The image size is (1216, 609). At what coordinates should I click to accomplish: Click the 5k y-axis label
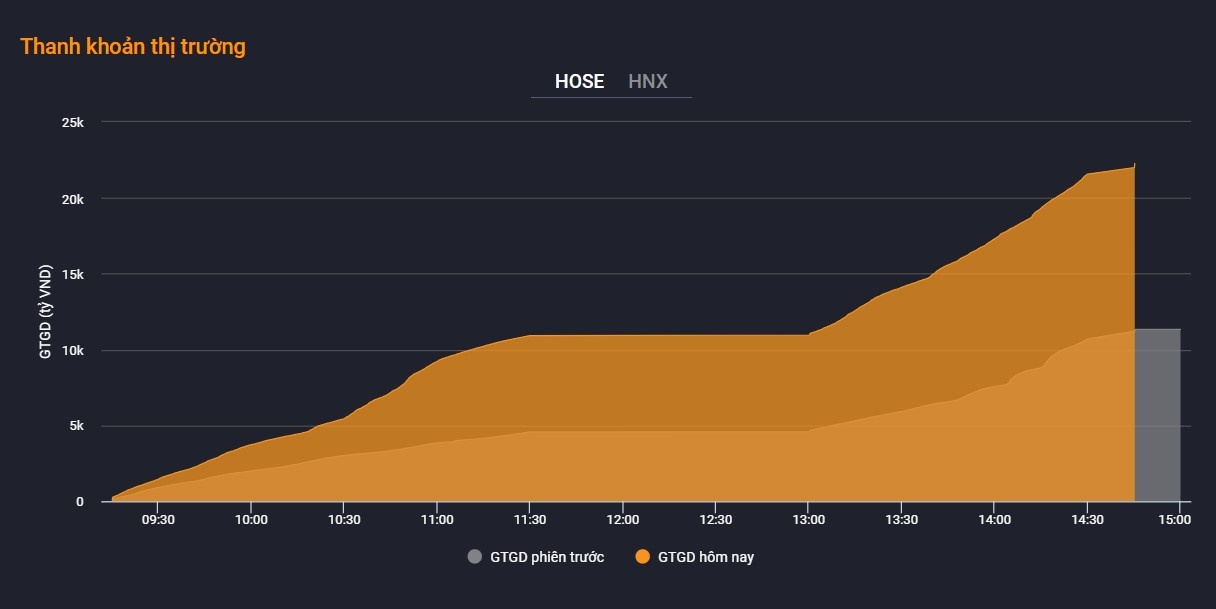click(x=76, y=426)
